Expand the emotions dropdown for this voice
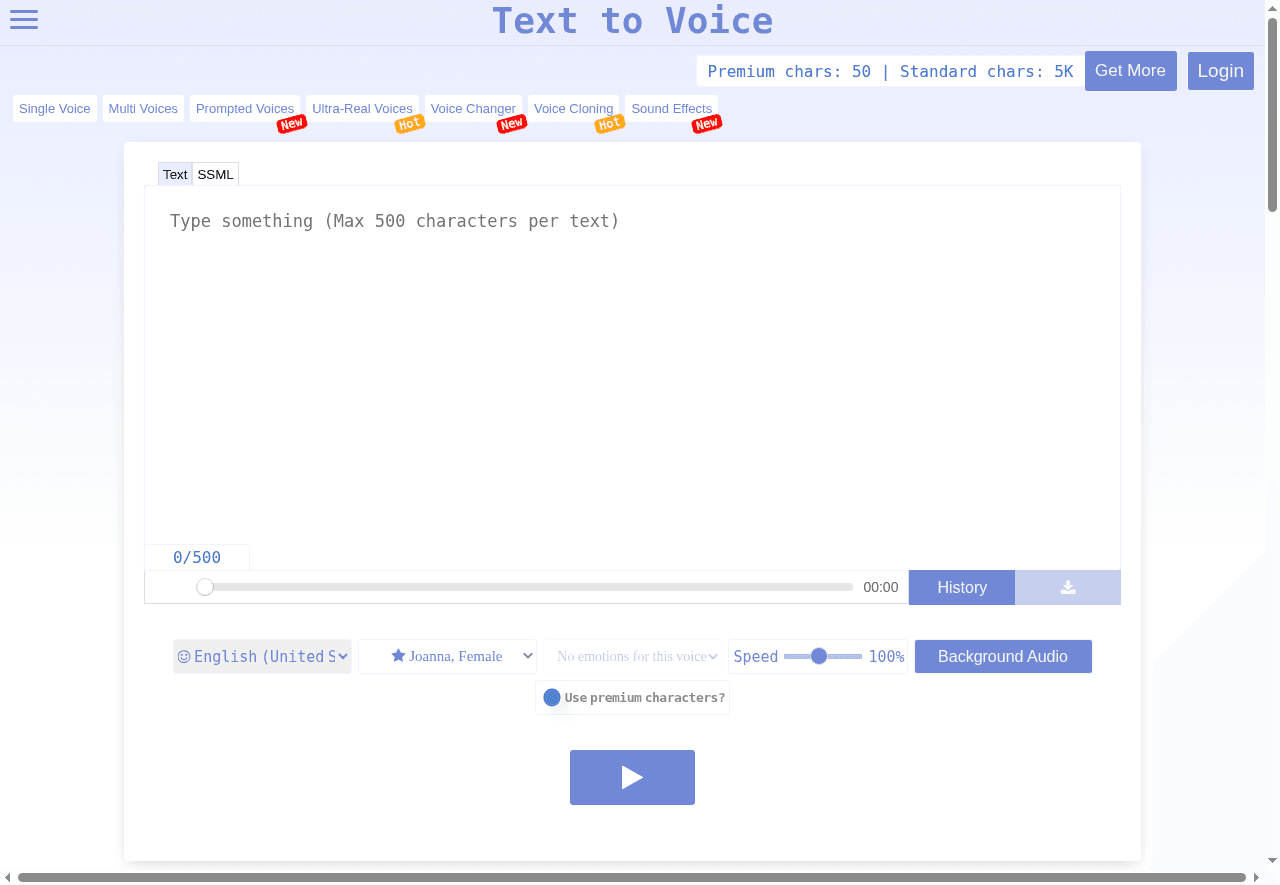 pyautogui.click(x=632, y=656)
